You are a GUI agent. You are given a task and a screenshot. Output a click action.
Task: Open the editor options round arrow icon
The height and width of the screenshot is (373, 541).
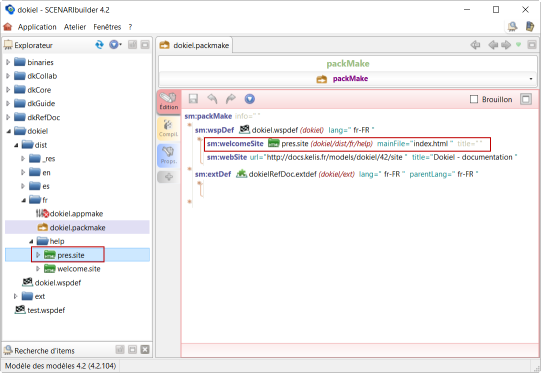pos(249,99)
